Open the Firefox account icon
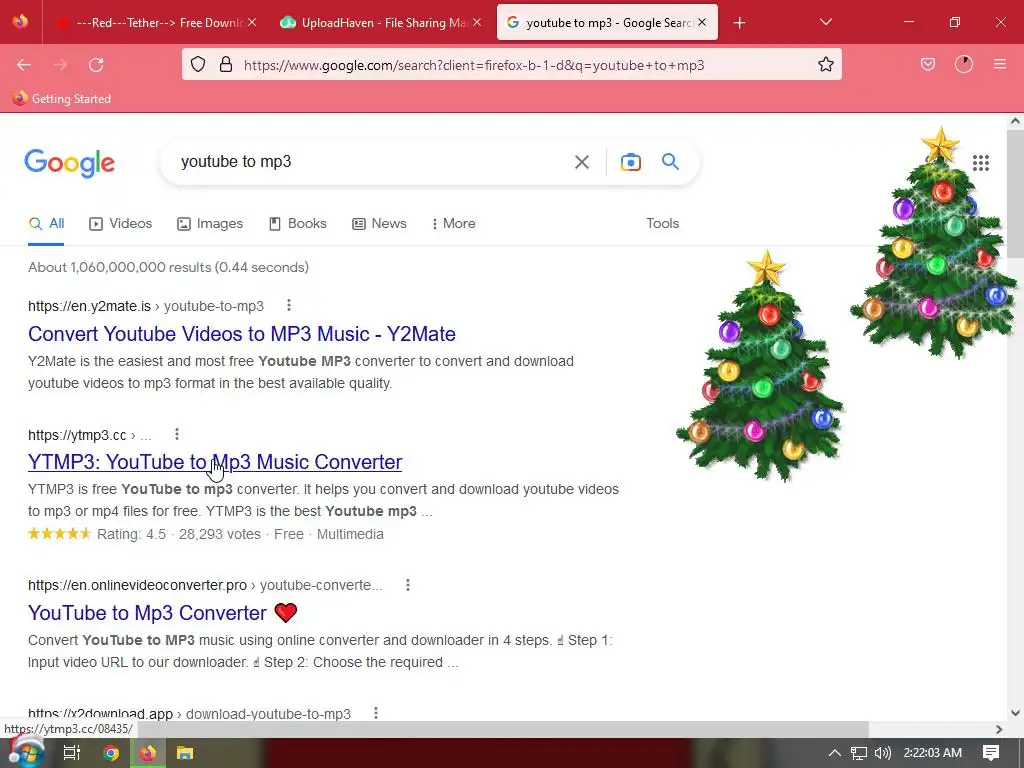Viewport: 1024px width, 768px height. point(964,65)
